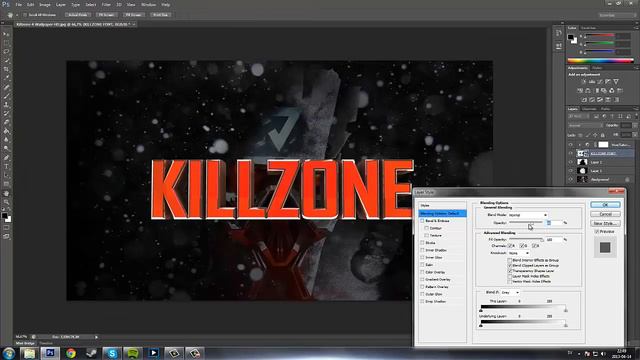Open the Blend If dropdown
This screenshot has height=360, width=640.
(510, 292)
